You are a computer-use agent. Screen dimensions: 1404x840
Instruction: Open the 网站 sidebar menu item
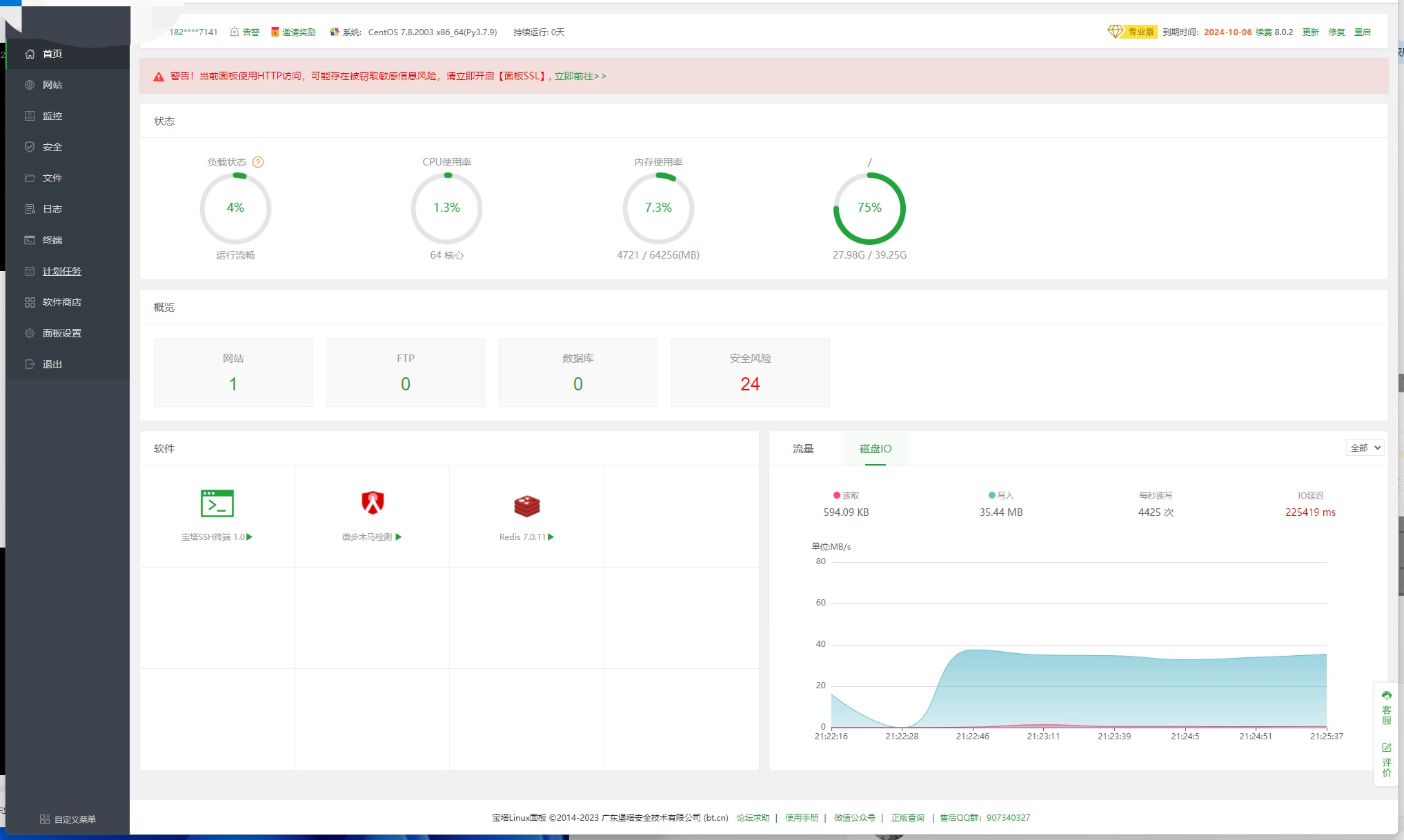[x=68, y=85]
